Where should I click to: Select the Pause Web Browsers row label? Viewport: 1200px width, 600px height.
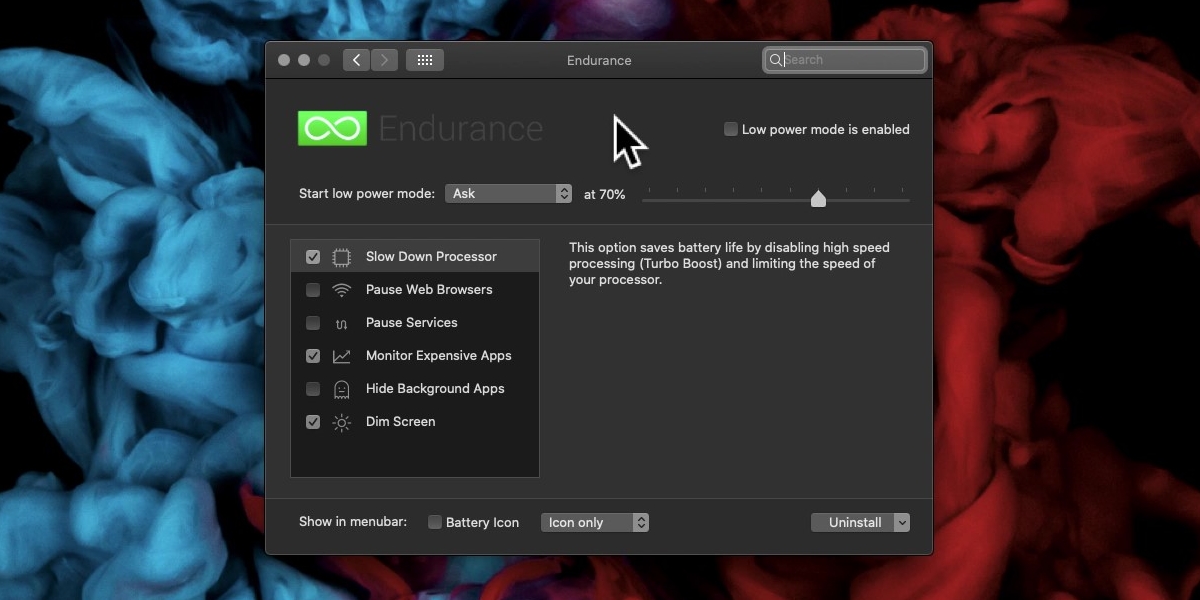[x=429, y=290]
